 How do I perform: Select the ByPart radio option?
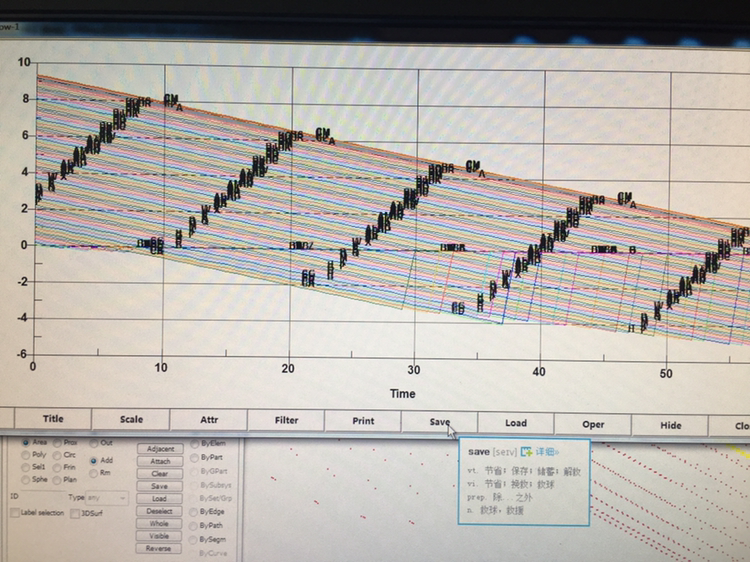tap(194, 458)
